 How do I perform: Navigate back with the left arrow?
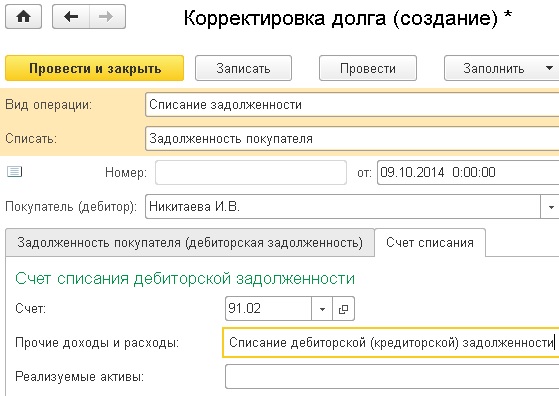[x=71, y=16]
